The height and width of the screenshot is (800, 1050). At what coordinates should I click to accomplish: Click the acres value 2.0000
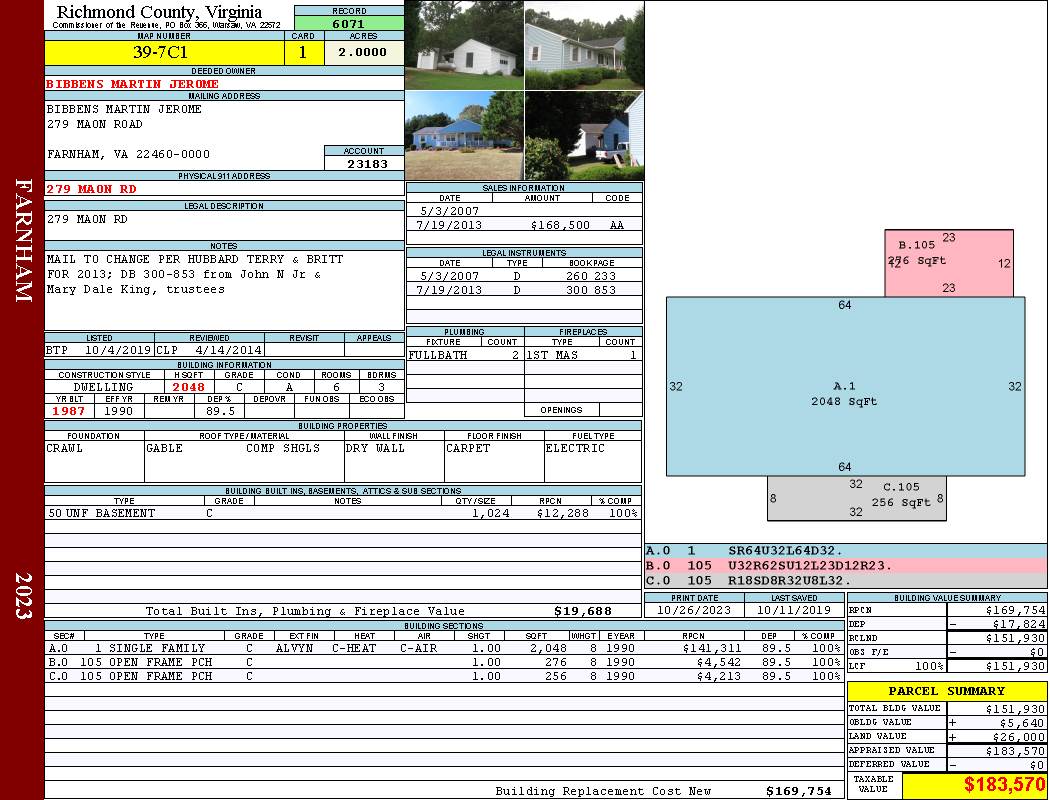[363, 52]
